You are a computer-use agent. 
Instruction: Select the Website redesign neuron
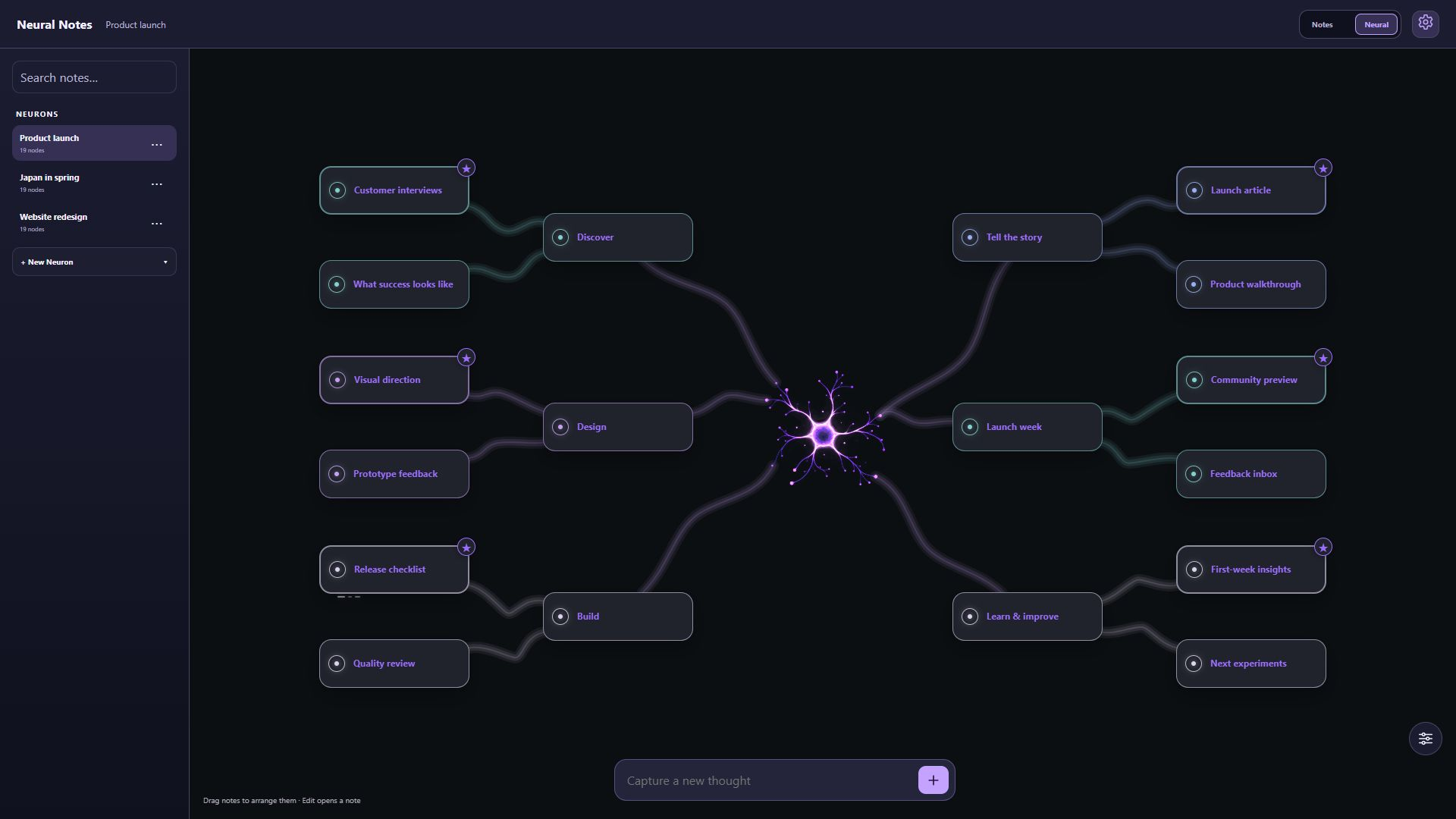[94, 221]
